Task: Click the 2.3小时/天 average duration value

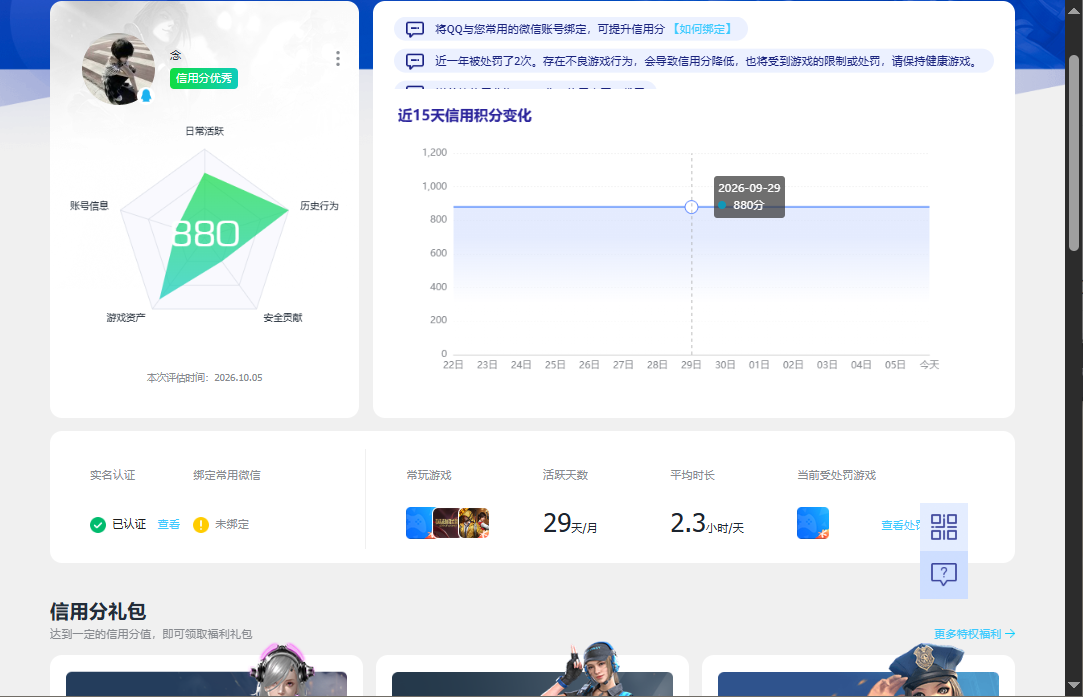Action: pos(707,524)
